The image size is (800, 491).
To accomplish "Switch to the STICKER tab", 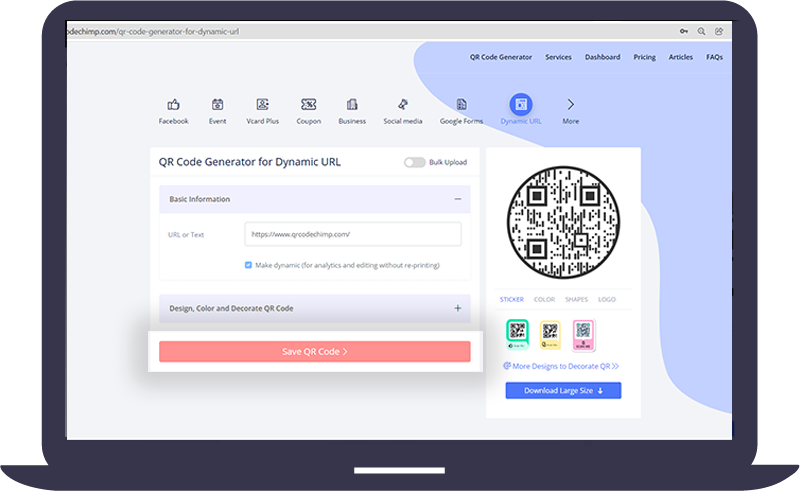I will 512,300.
